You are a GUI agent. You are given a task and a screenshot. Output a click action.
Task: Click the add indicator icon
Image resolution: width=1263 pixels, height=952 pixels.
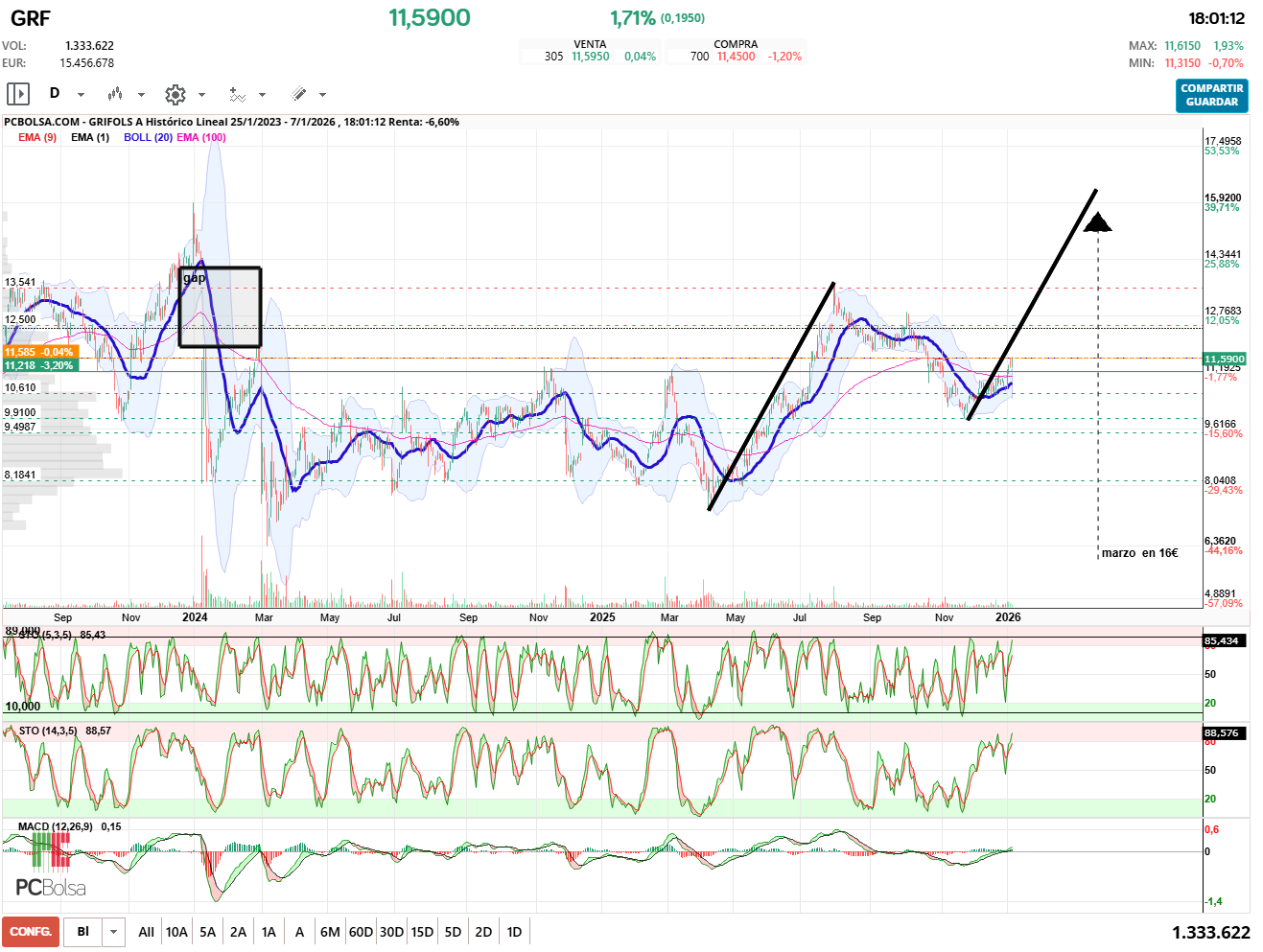coord(237,94)
